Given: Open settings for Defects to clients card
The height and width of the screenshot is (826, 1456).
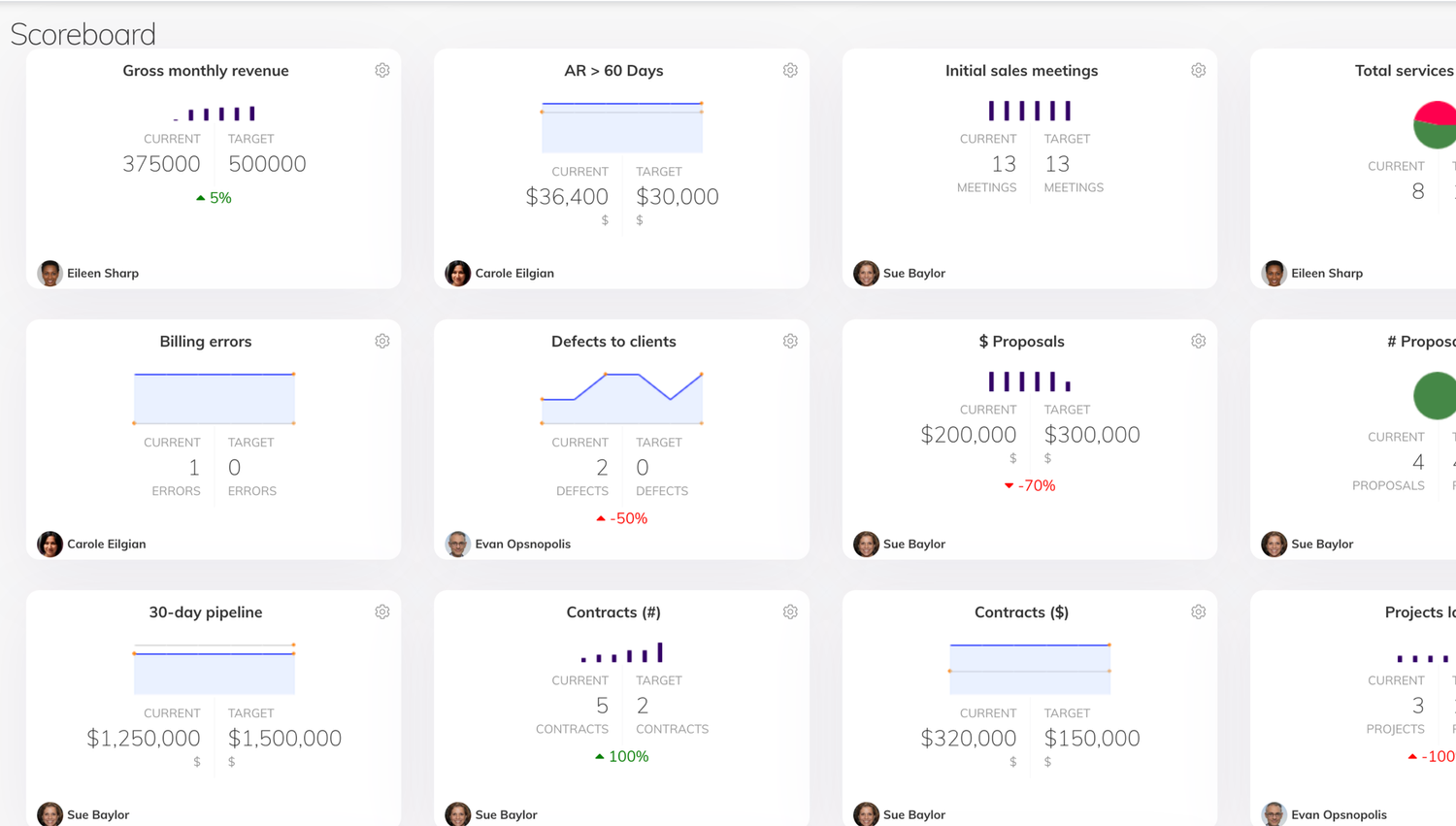Looking at the screenshot, I should point(789,341).
